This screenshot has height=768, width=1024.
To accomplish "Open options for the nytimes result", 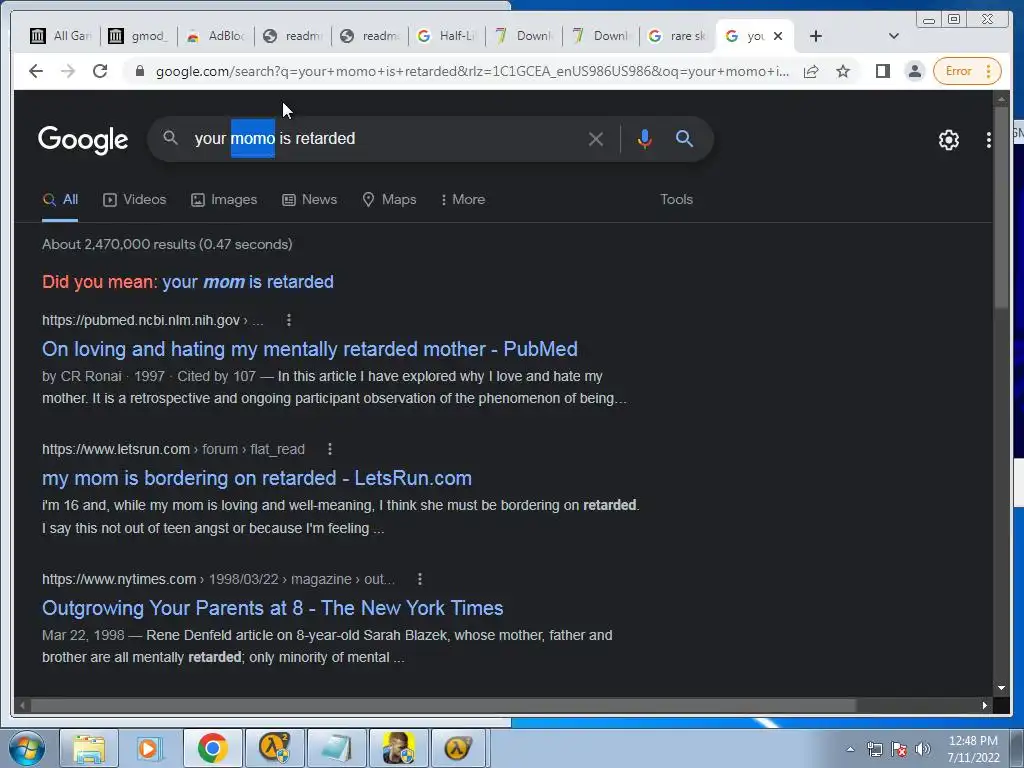I will pos(420,579).
